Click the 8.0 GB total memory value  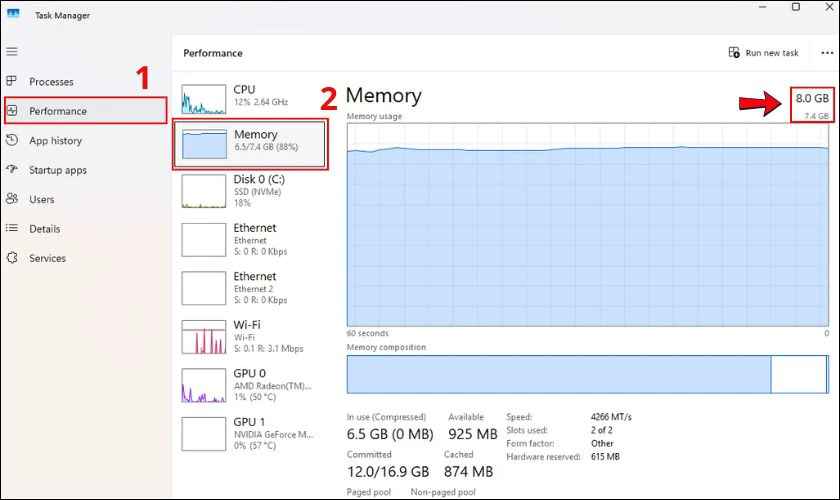pyautogui.click(x=812, y=98)
